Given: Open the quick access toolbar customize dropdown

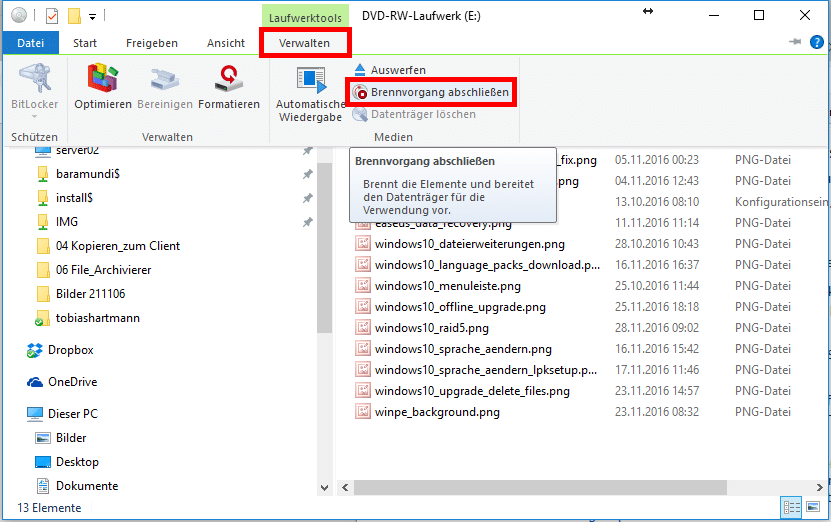Looking at the screenshot, I should click(92, 17).
